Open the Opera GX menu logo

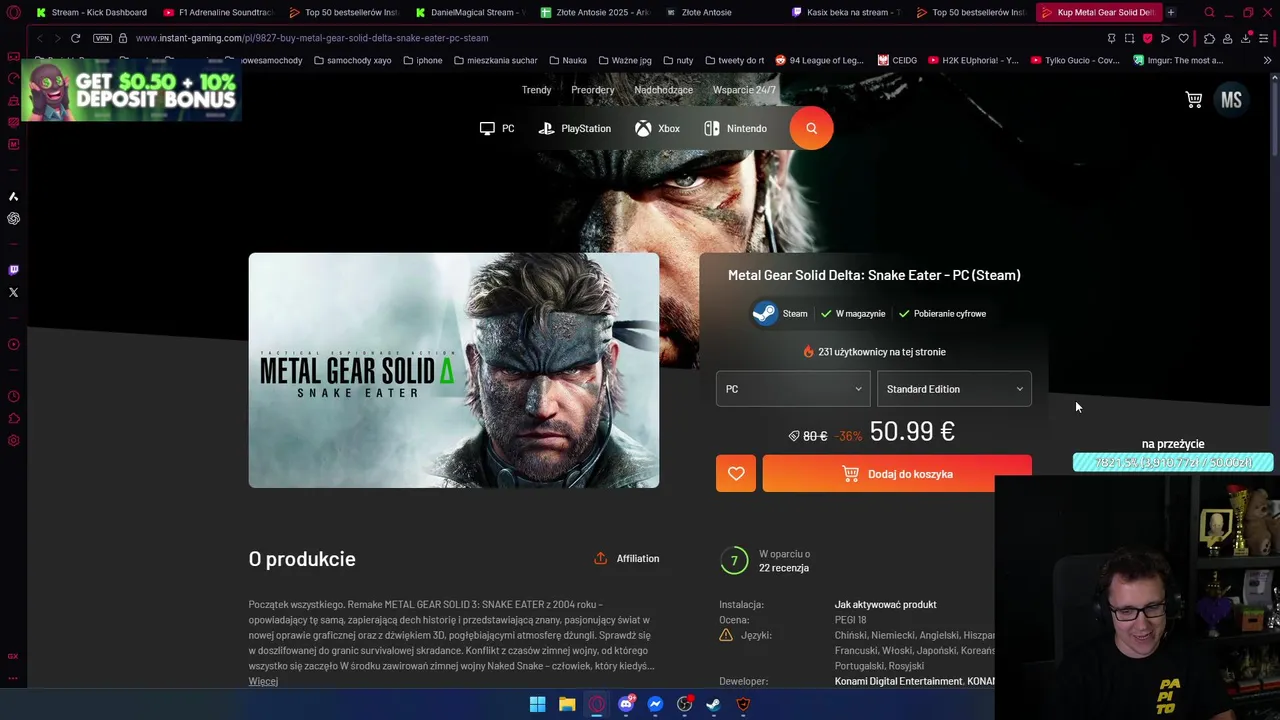click(x=13, y=13)
